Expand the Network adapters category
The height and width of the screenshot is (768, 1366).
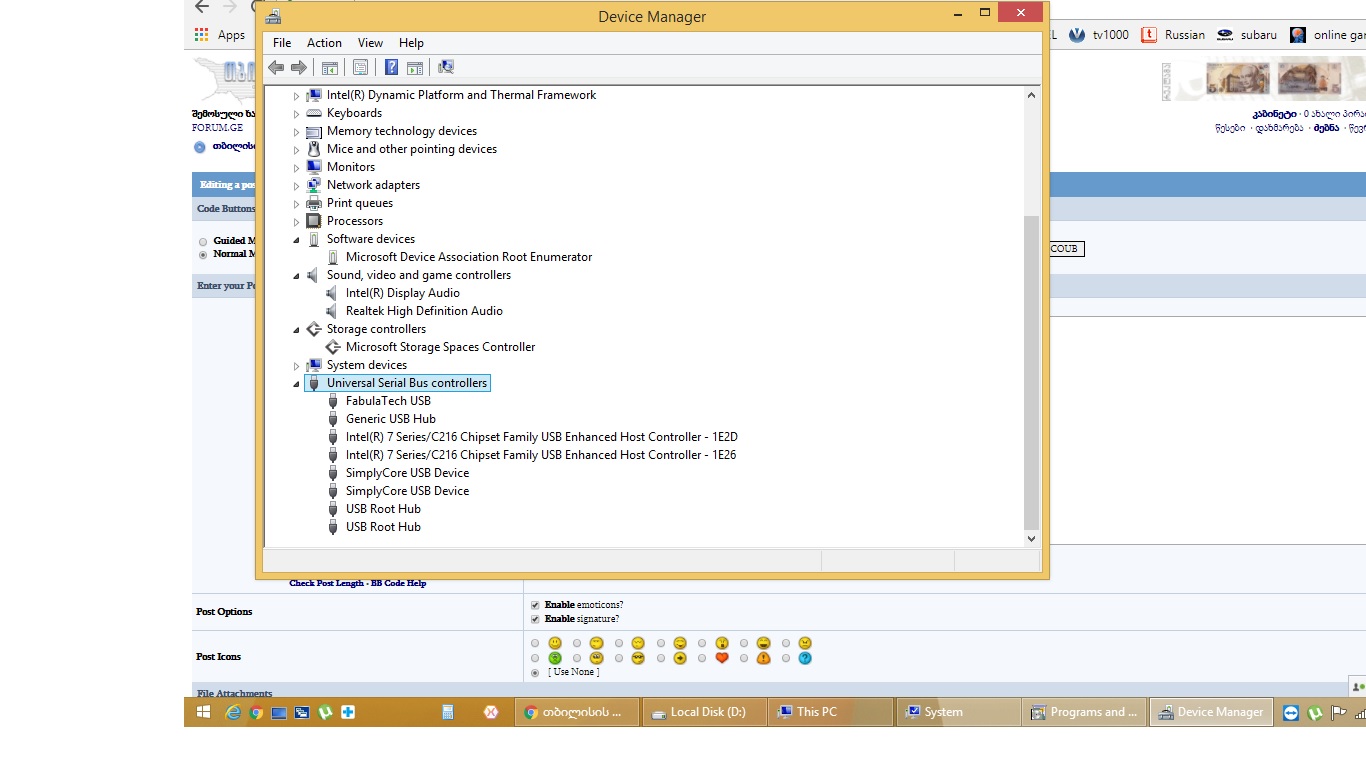(x=297, y=186)
